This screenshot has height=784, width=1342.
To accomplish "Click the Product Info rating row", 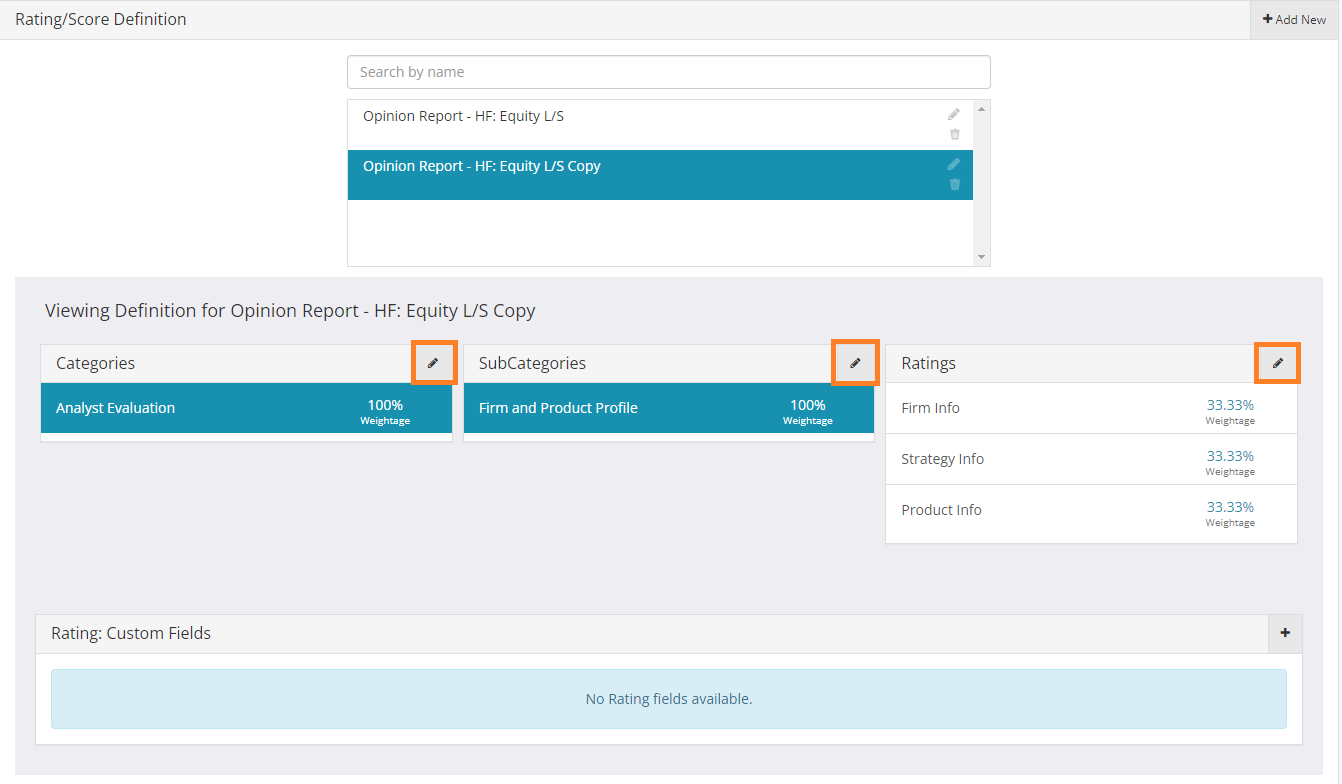I will point(1091,510).
